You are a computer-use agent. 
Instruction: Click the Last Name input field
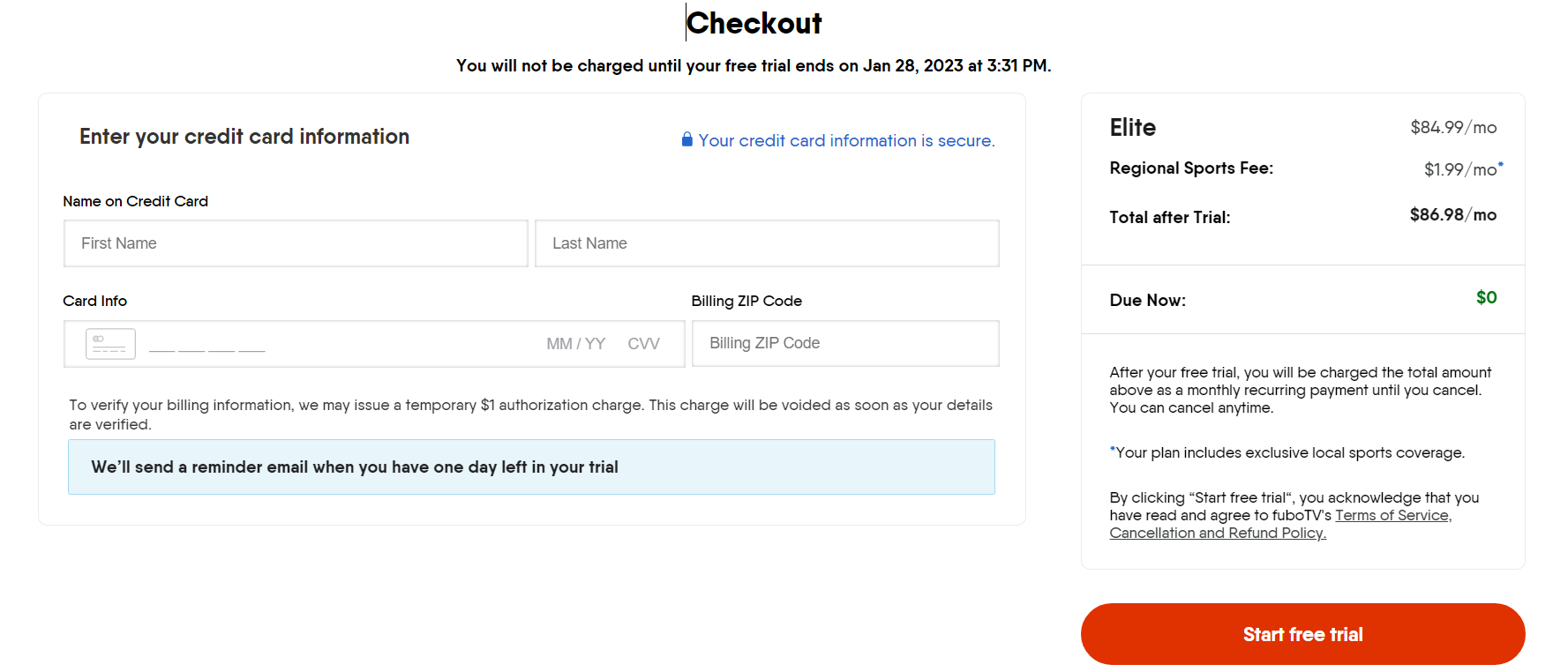[x=767, y=243]
